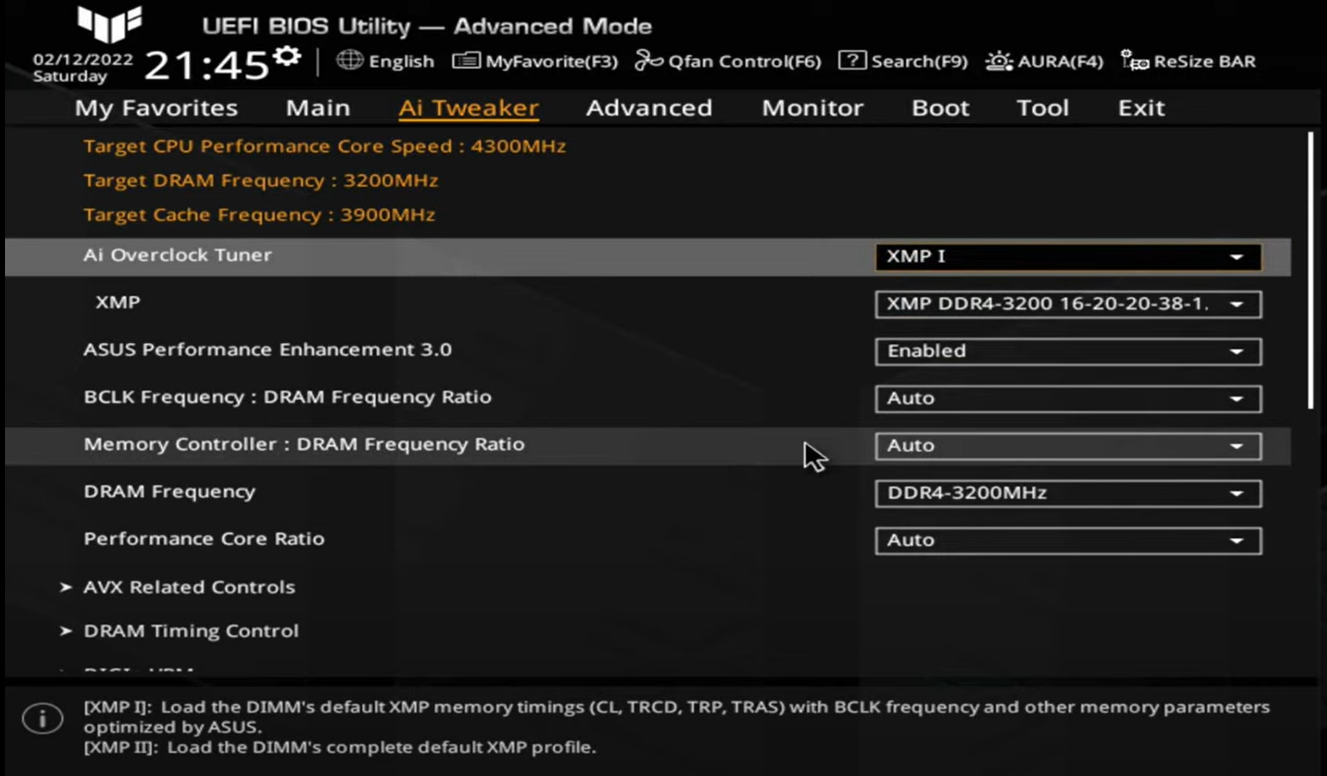The height and width of the screenshot is (776, 1327).
Task: Click the ASUS TUF logo
Action: (x=110, y=23)
